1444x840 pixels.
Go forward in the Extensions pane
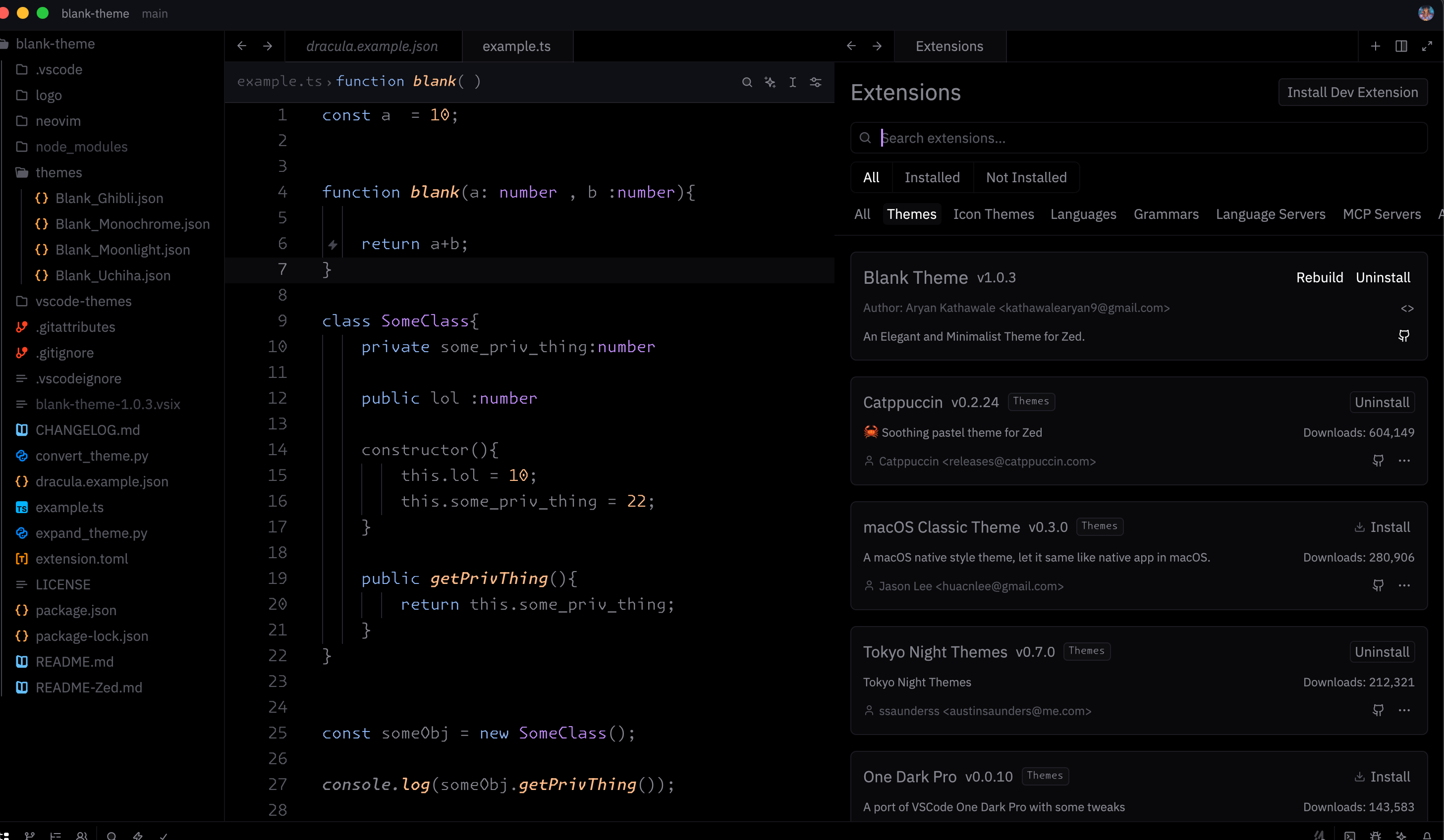point(877,46)
